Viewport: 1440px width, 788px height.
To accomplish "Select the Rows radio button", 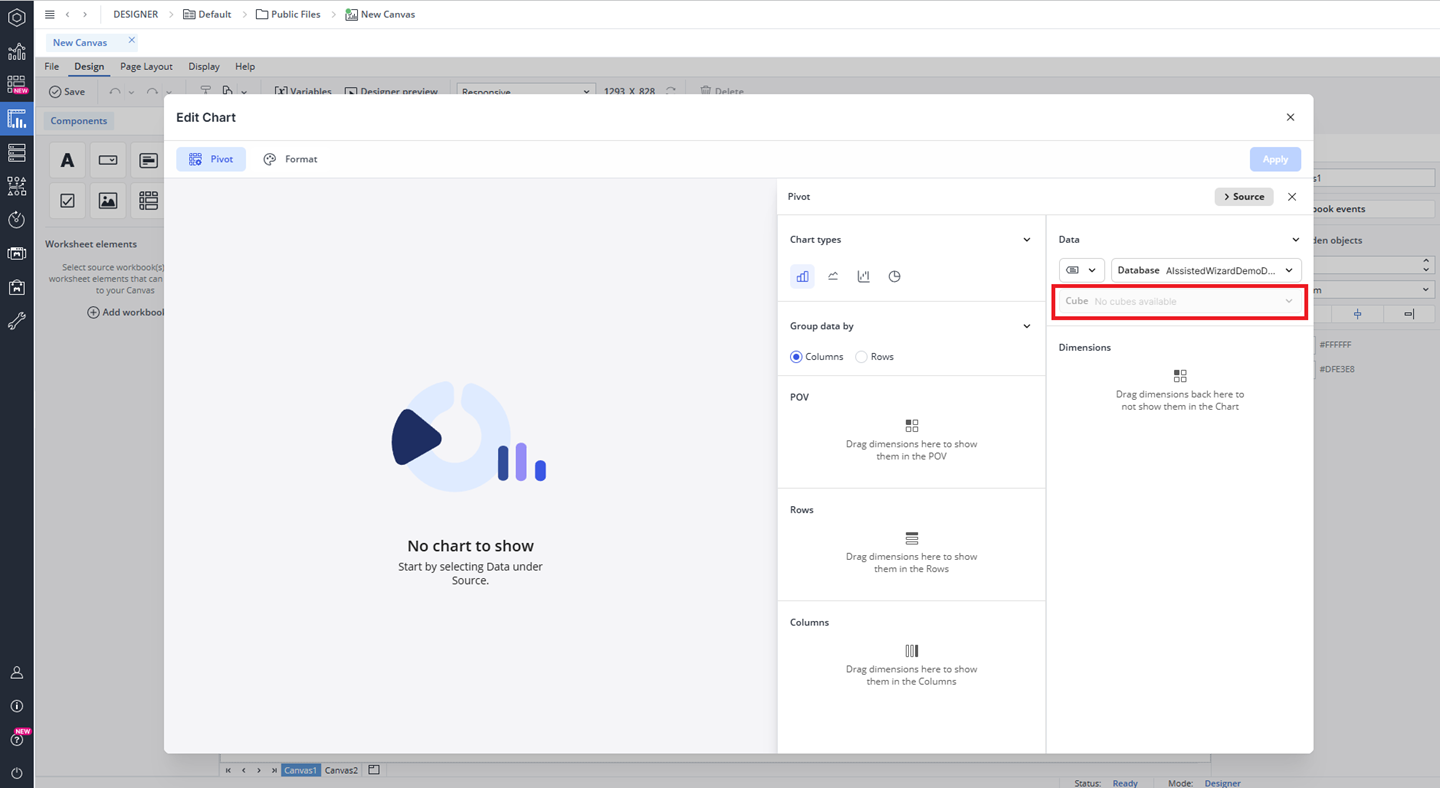I will pos(861,357).
